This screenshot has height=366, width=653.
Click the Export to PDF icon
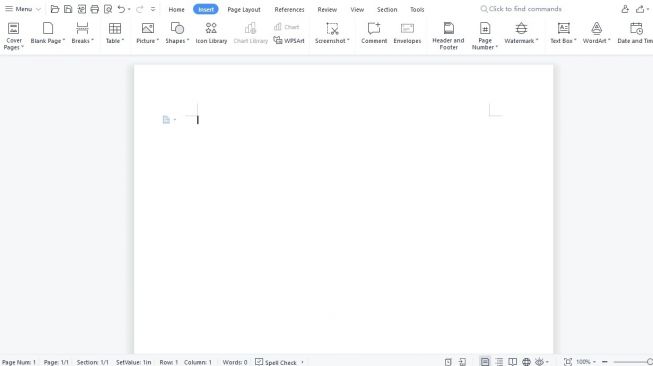pos(82,9)
